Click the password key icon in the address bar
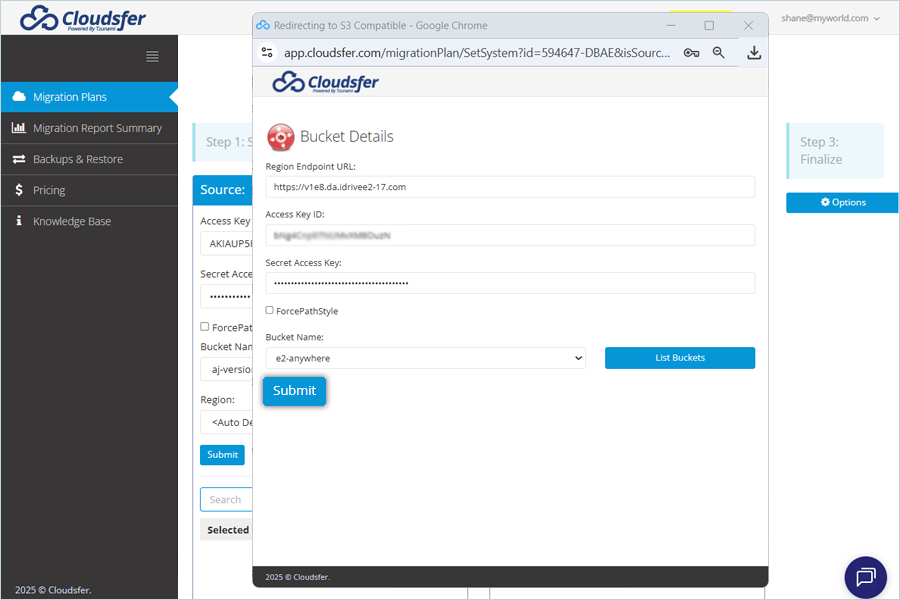 [692, 53]
